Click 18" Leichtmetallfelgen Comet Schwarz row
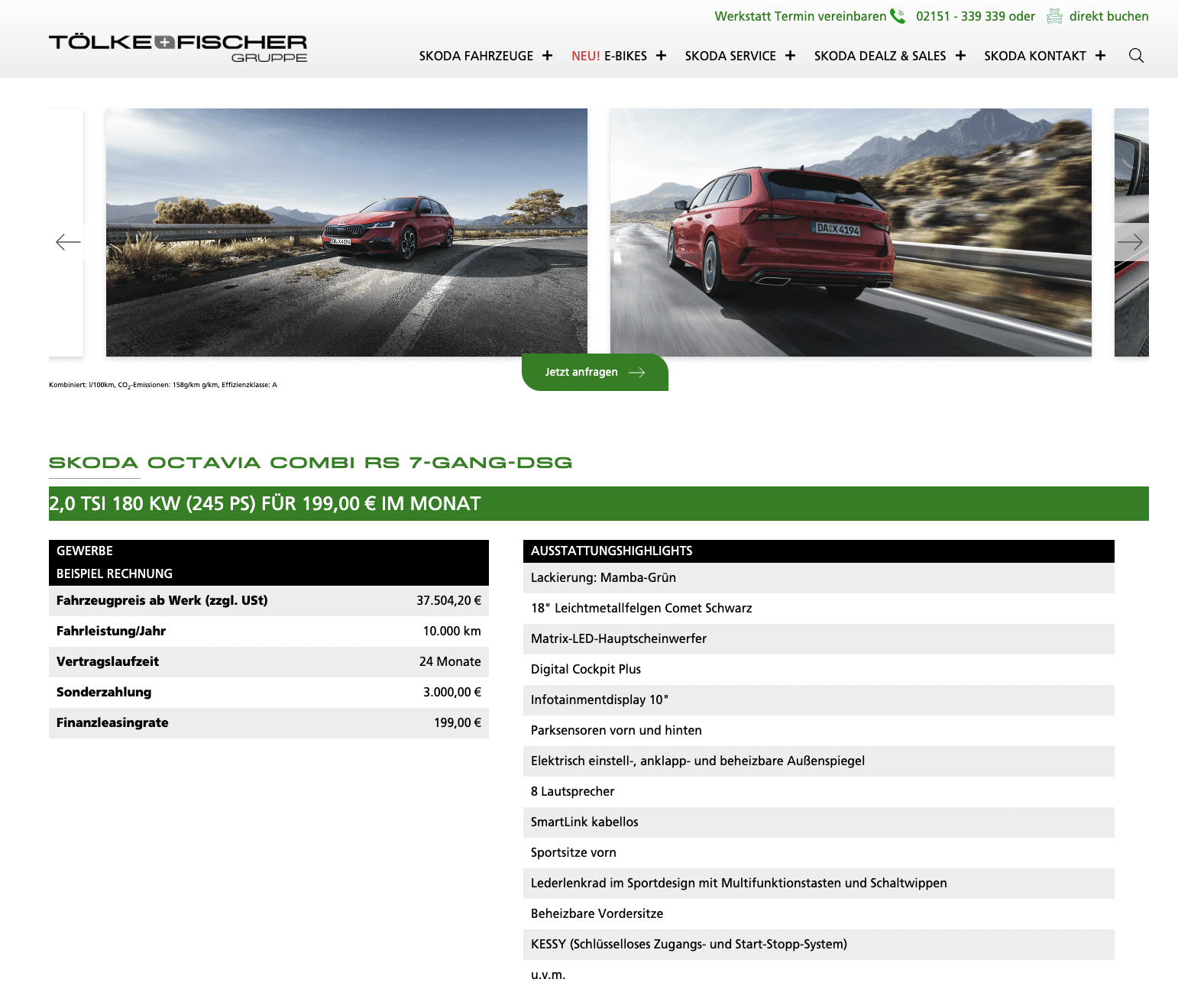 tap(819, 609)
